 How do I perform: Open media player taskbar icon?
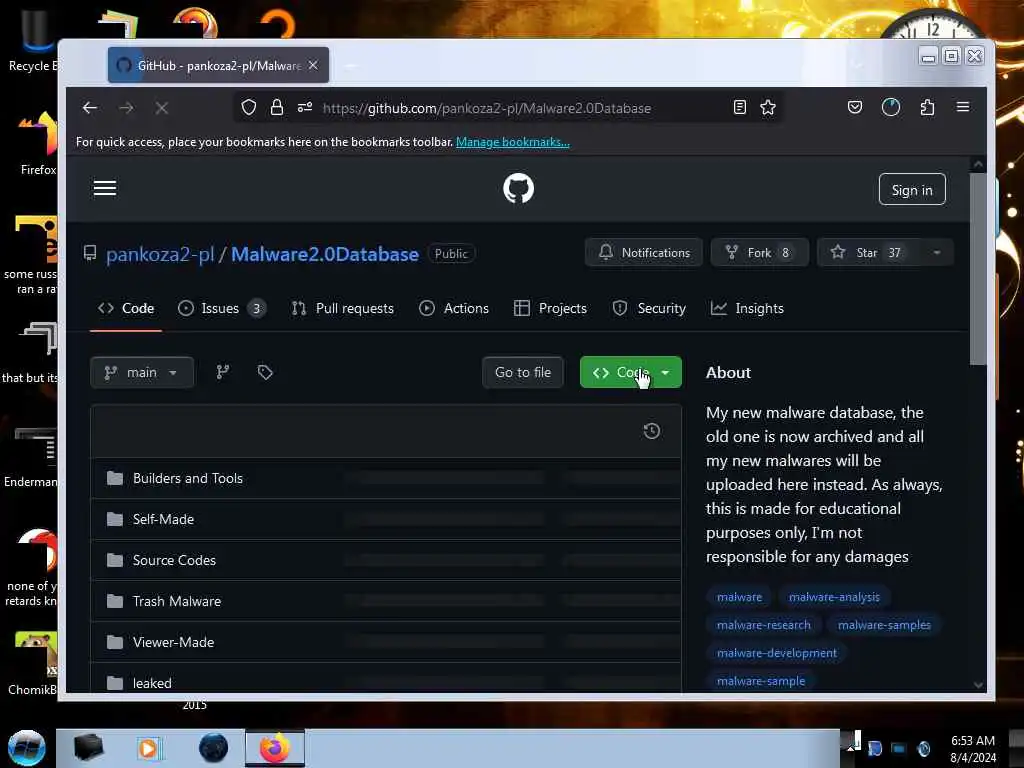(x=148, y=748)
